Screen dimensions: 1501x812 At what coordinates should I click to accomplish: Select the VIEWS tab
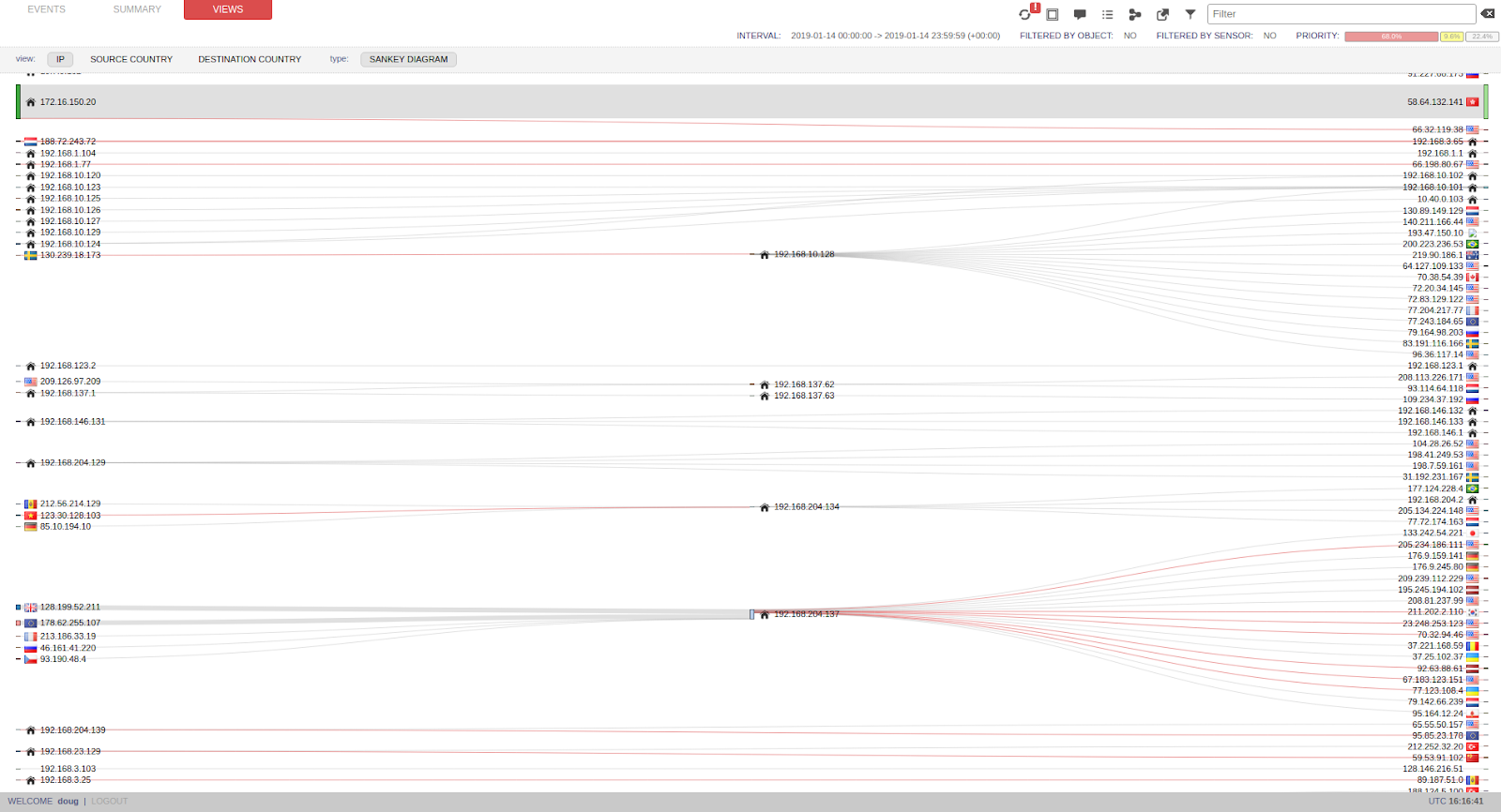[228, 9]
